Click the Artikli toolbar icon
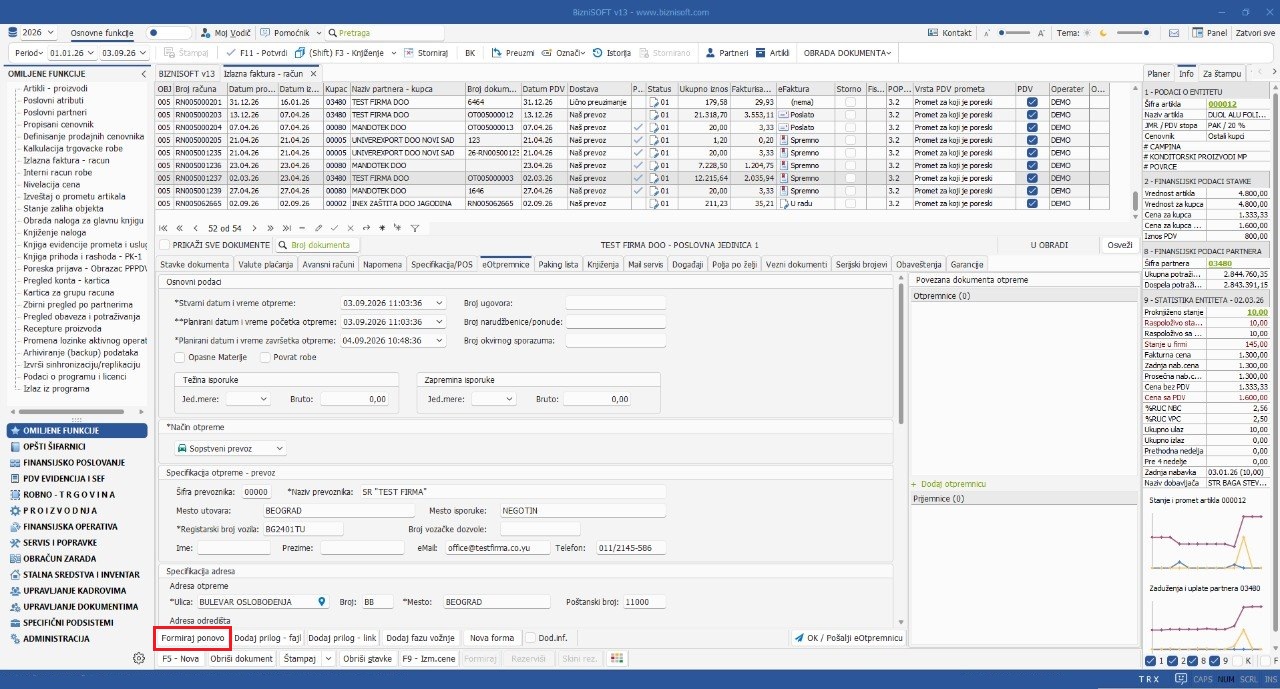The image size is (1280, 689). tap(761, 52)
